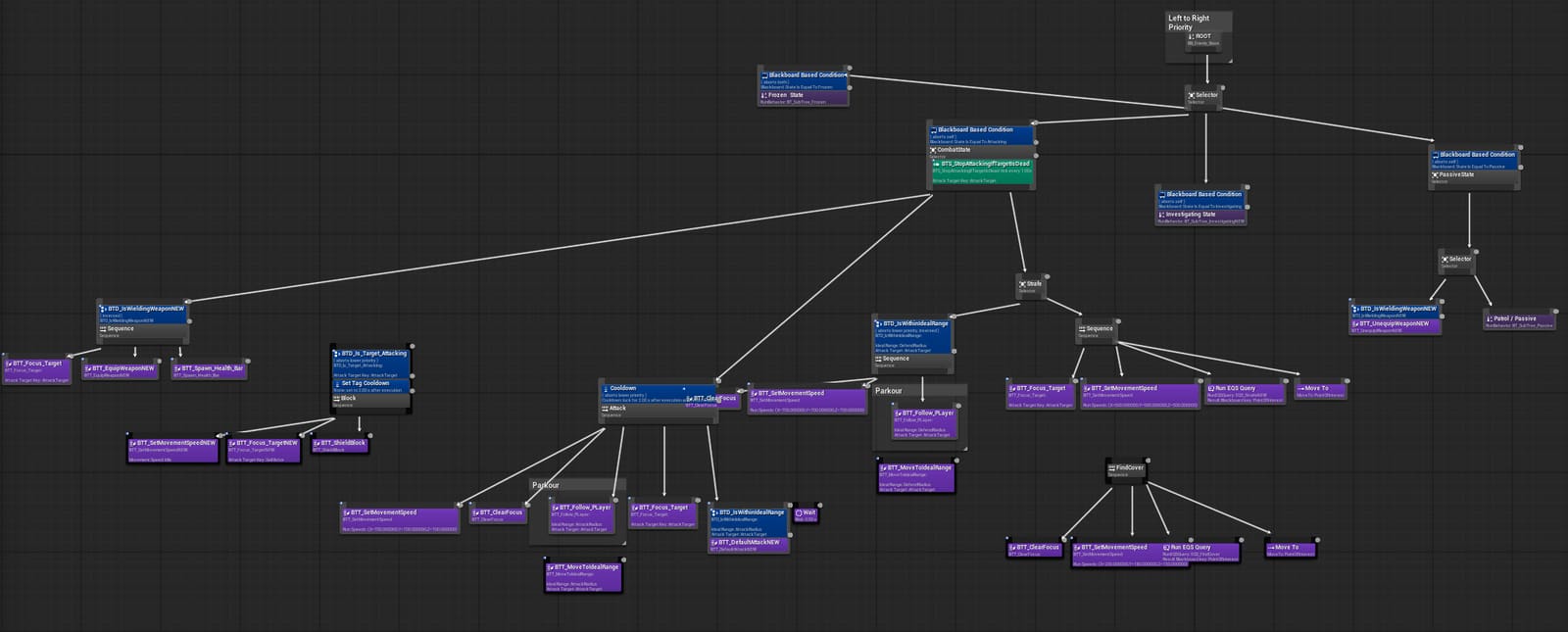Image resolution: width=1568 pixels, height=632 pixels.
Task: Select Run EQS Query left of upper Move To
Action: pos(1245,392)
